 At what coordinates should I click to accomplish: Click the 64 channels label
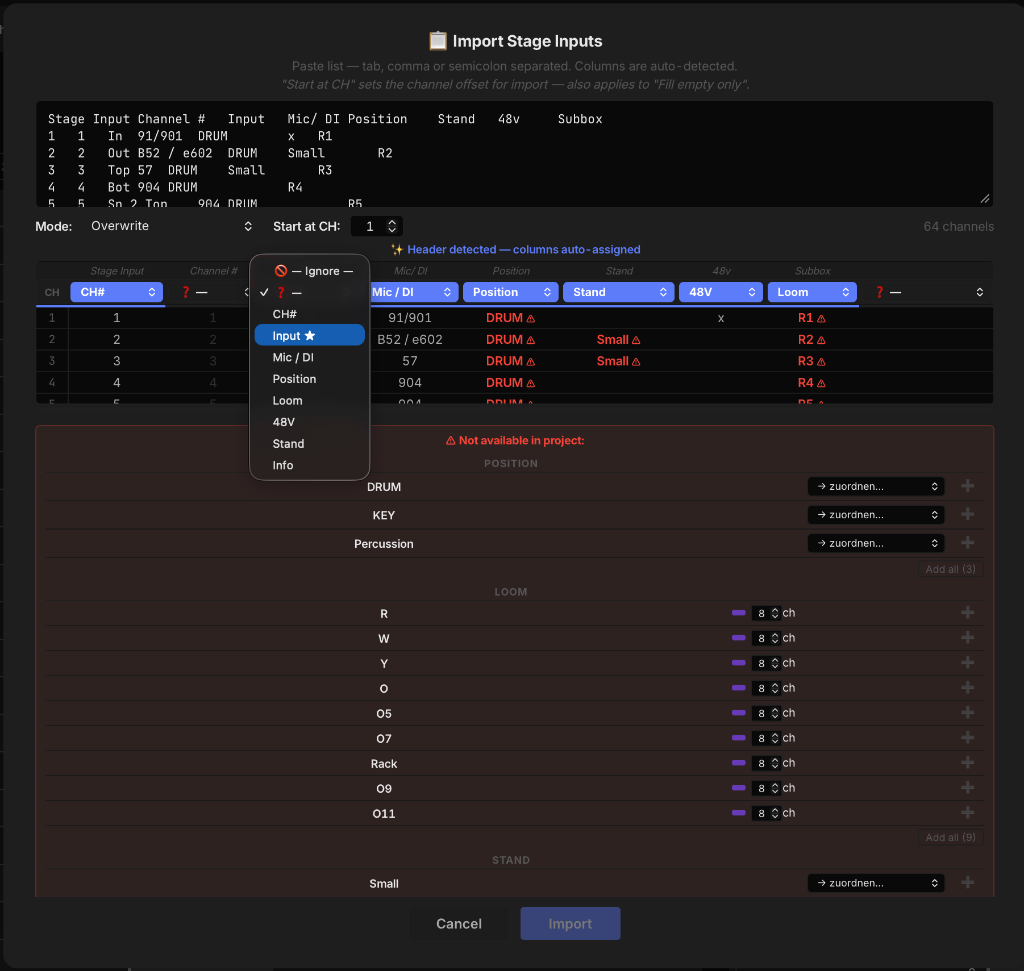click(x=958, y=227)
